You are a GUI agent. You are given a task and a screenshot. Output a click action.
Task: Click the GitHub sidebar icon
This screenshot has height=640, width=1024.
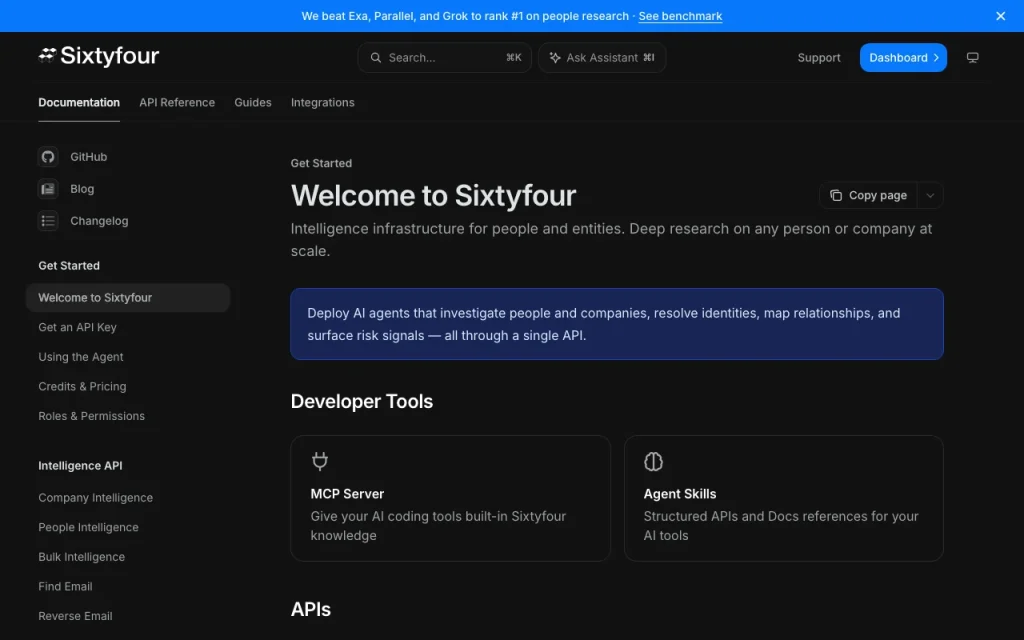[48, 157]
